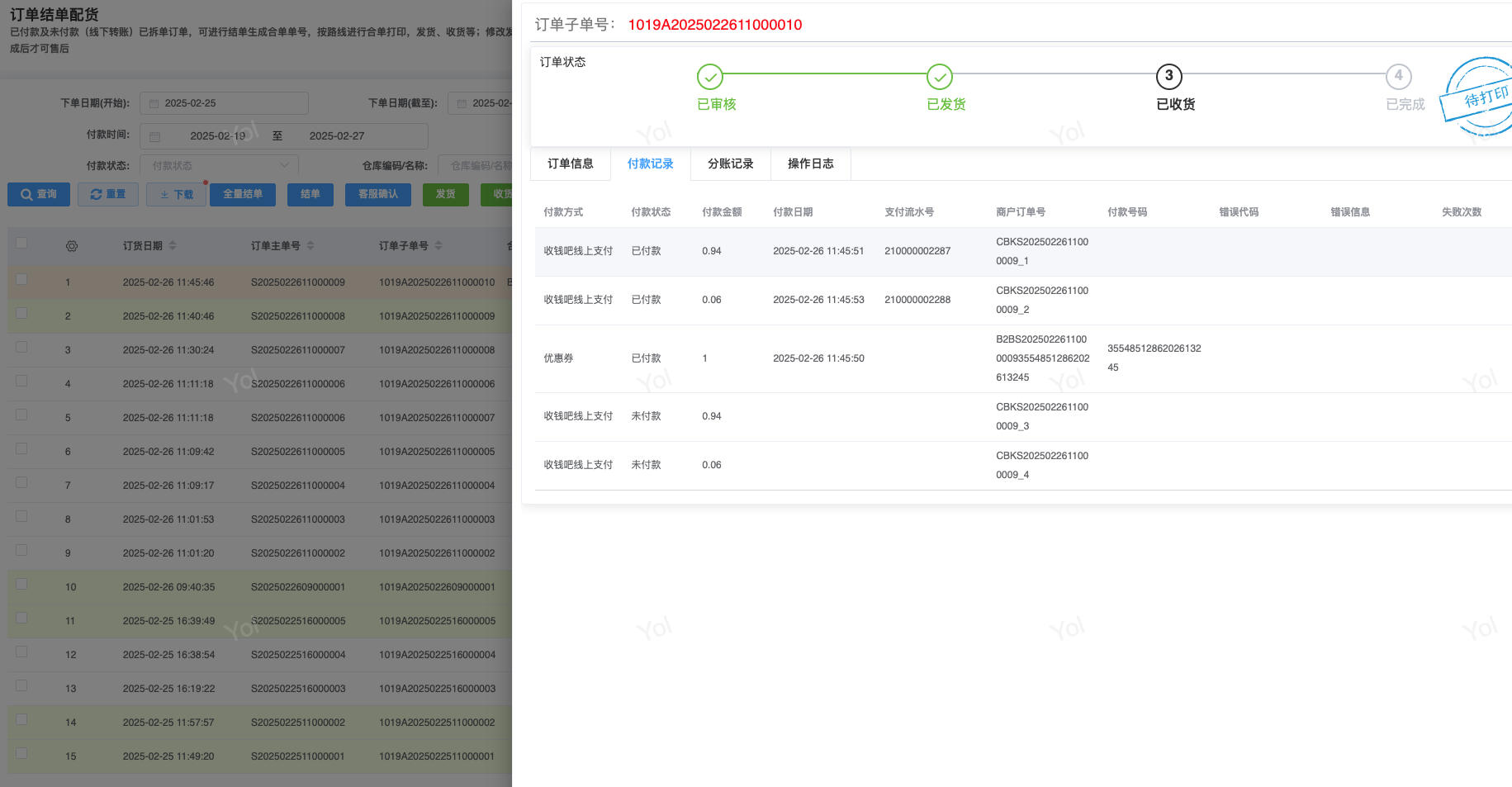Click the 重置 reset button

click(x=108, y=194)
